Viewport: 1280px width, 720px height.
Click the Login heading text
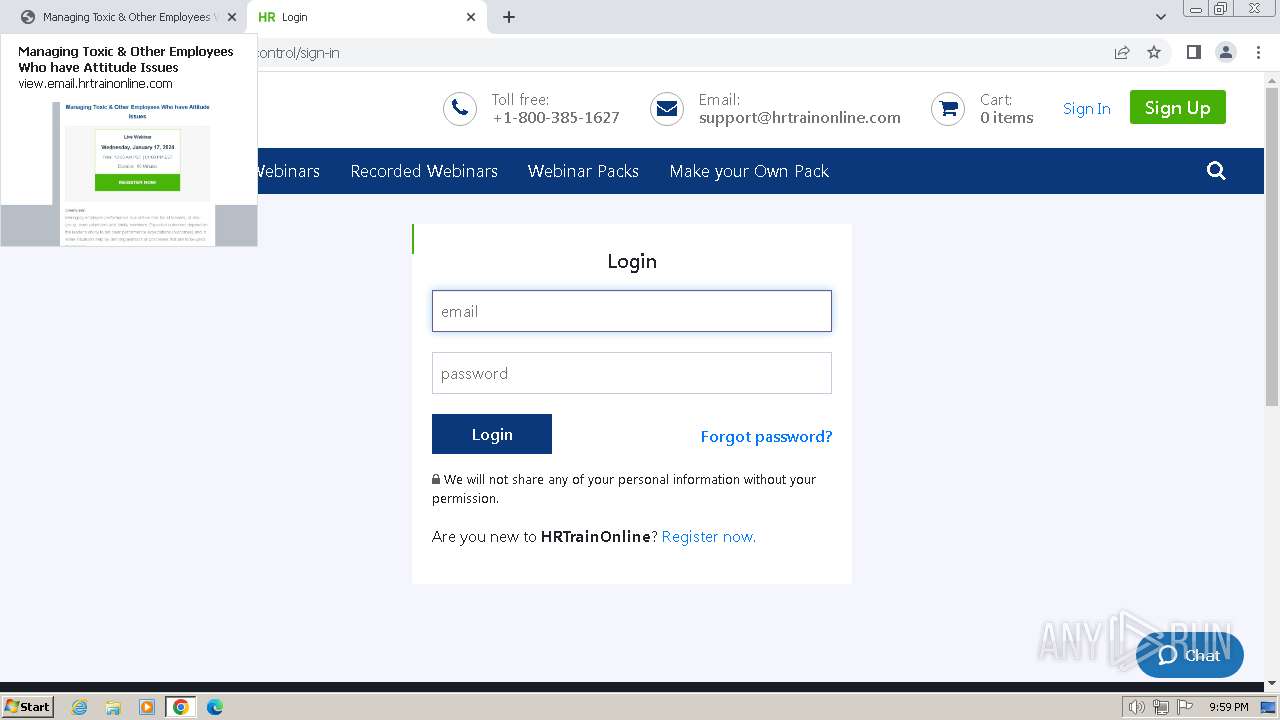pos(632,261)
